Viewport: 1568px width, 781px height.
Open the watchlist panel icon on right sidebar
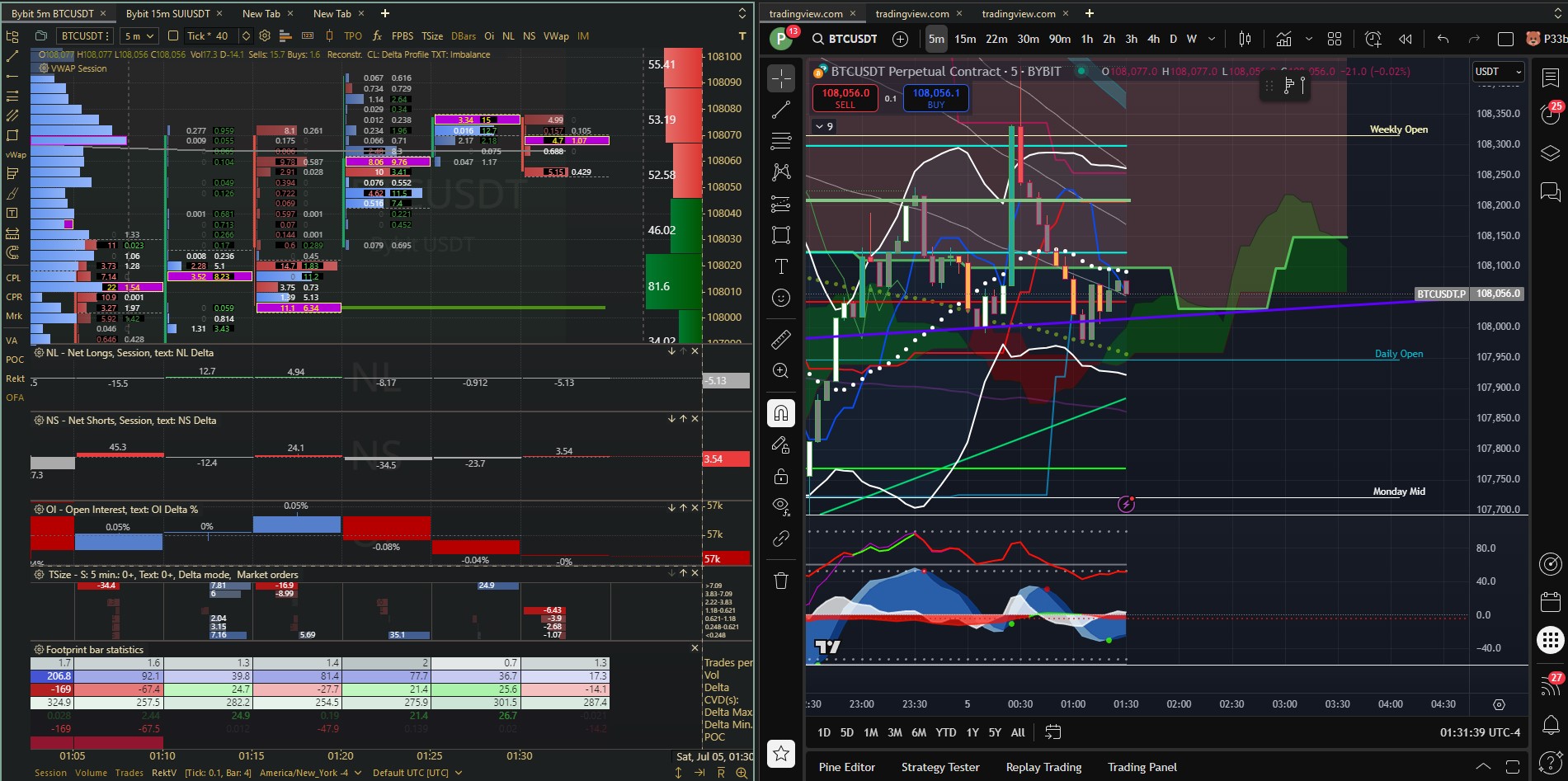tap(1551, 78)
